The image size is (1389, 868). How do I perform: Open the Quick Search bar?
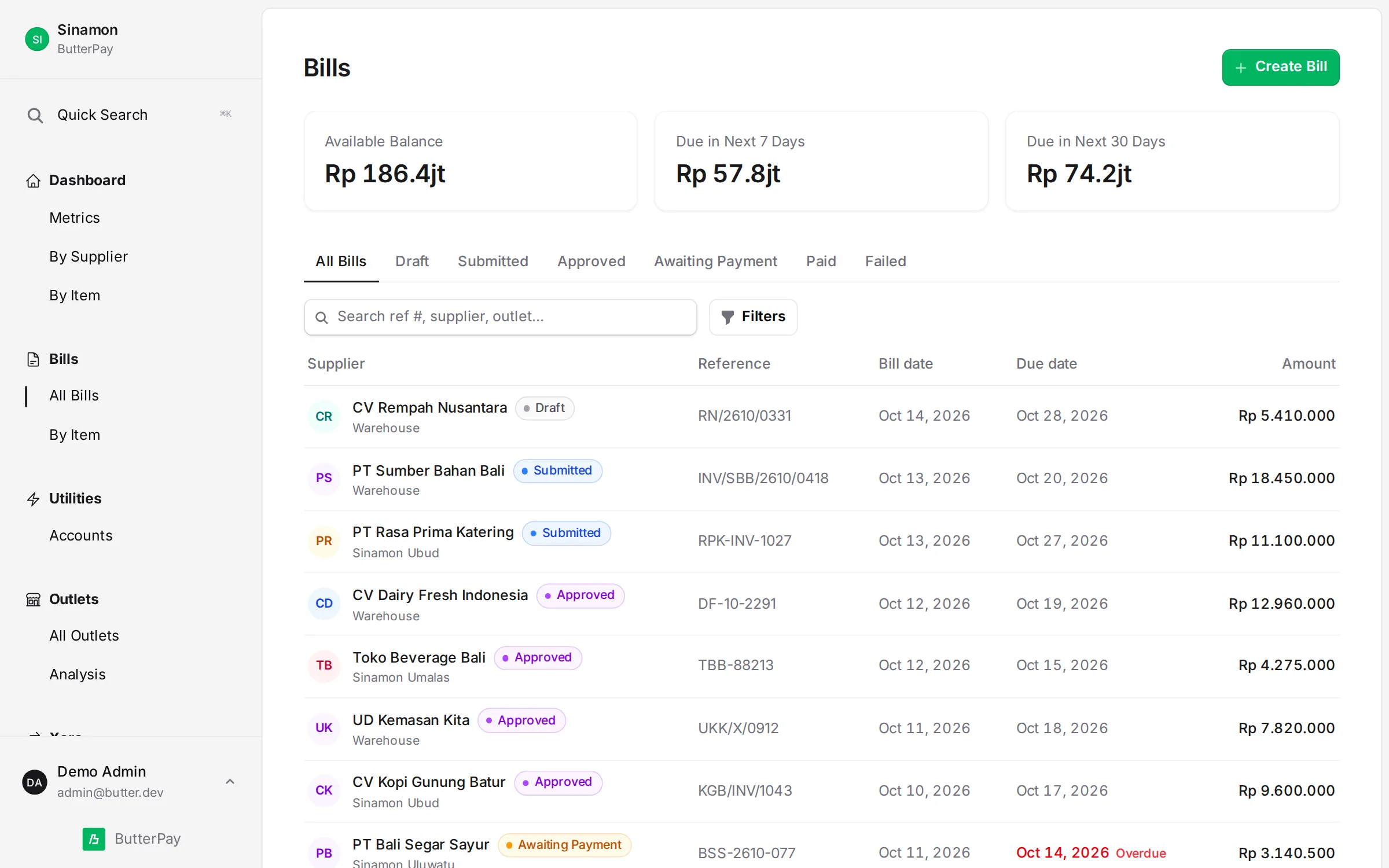pyautogui.click(x=131, y=115)
